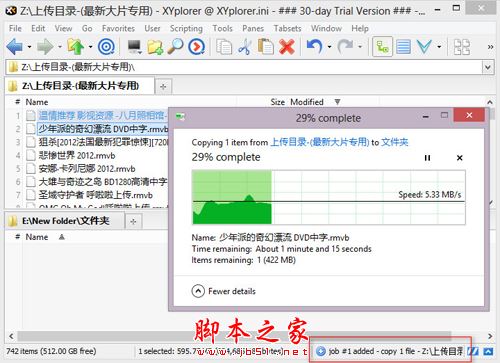500x363 pixels.
Task: Click the job #1 added status entry
Action: [x=389, y=351]
